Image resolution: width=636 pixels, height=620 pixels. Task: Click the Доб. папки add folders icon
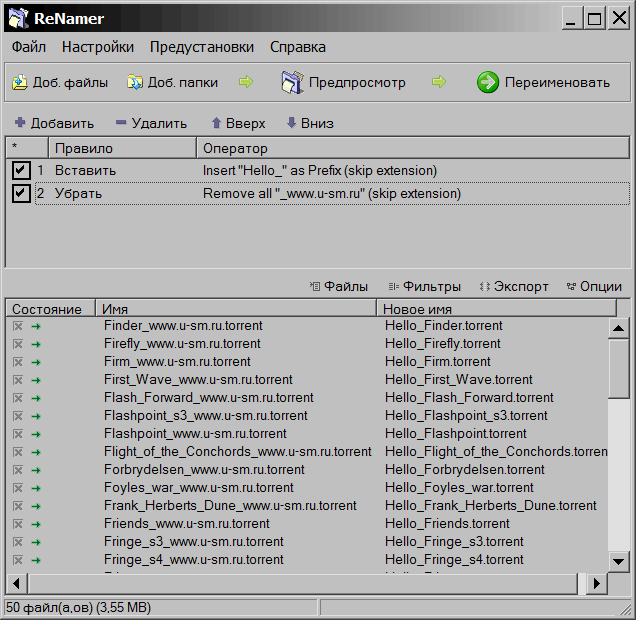pyautogui.click(x=133, y=83)
